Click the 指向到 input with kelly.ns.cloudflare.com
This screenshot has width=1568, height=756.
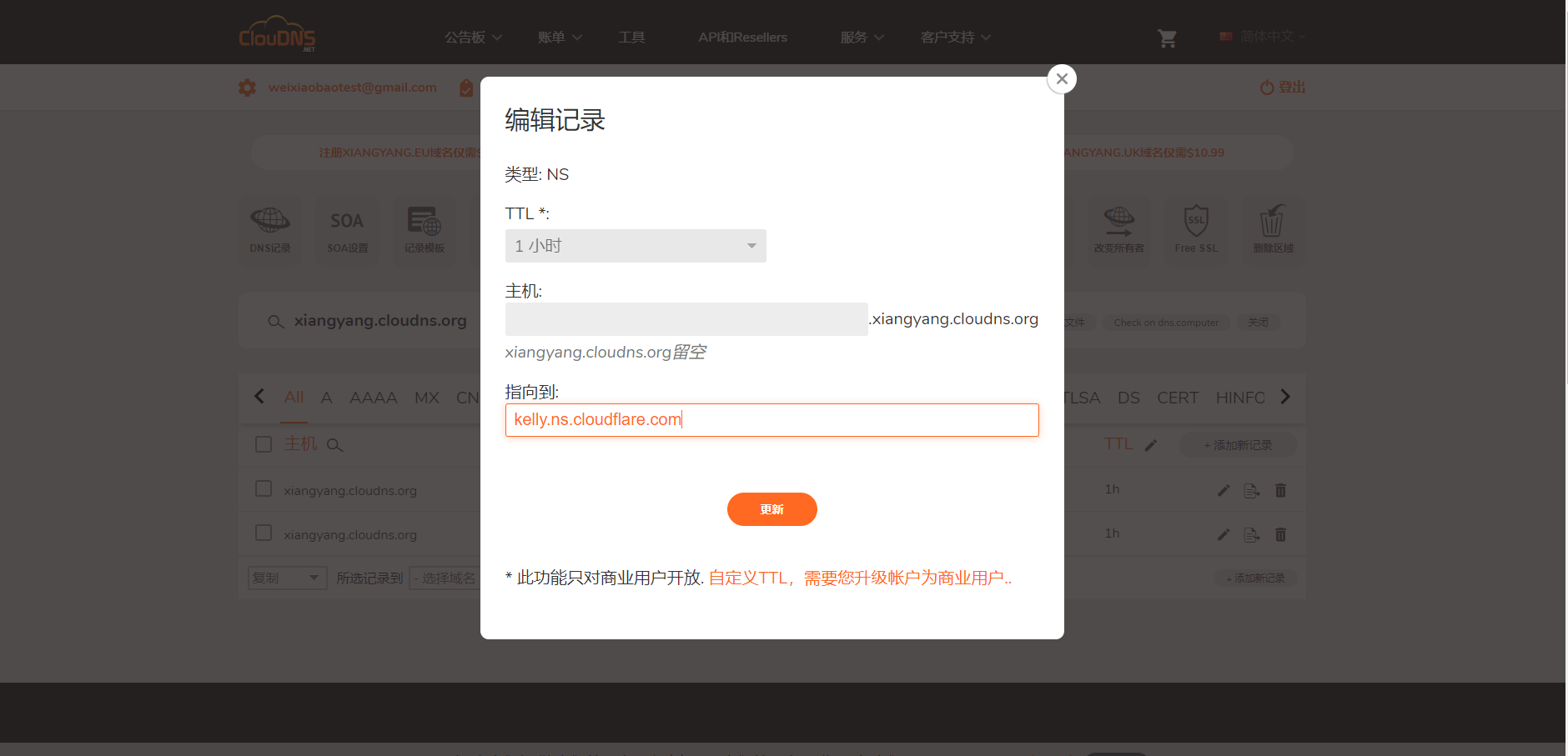click(x=771, y=420)
